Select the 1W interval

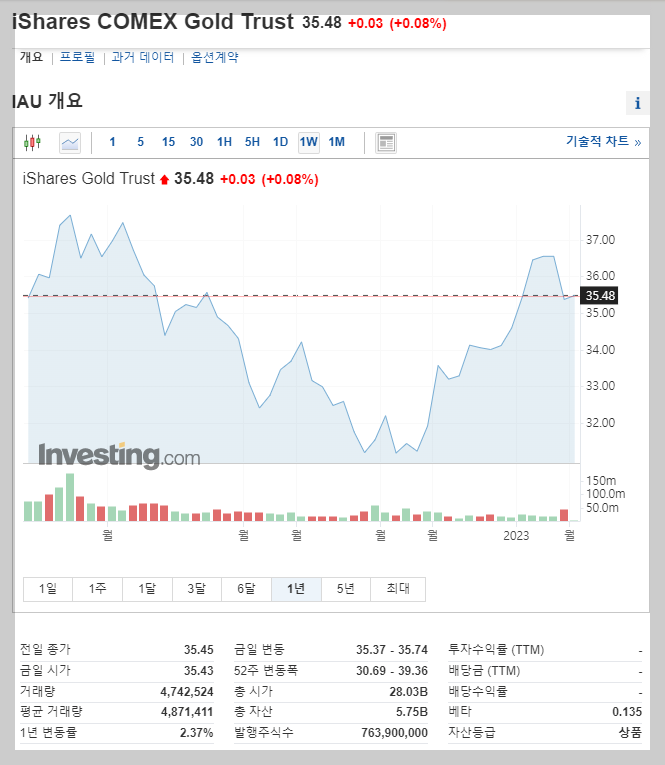click(309, 142)
